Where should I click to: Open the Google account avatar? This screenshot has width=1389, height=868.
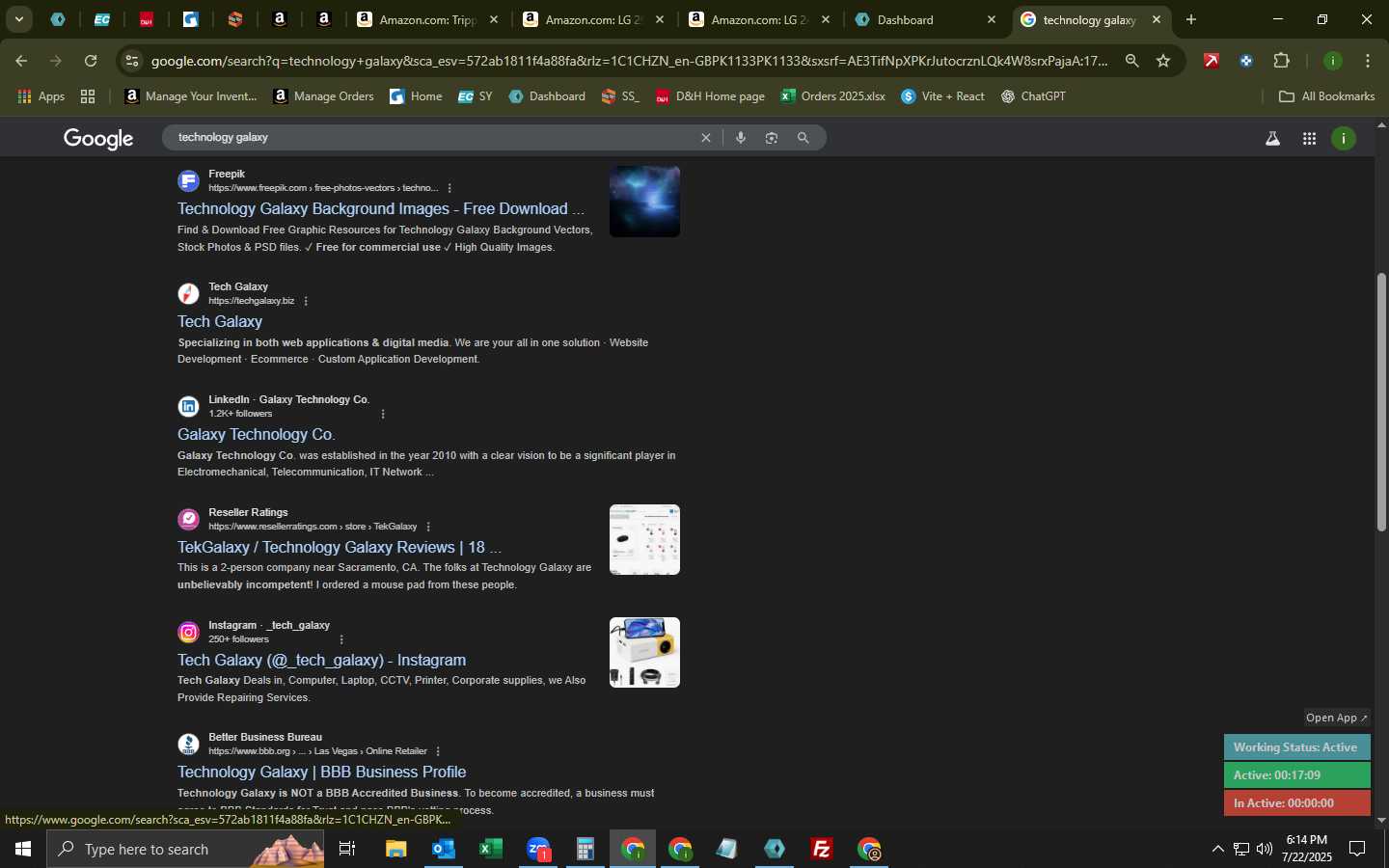pyautogui.click(x=1344, y=139)
